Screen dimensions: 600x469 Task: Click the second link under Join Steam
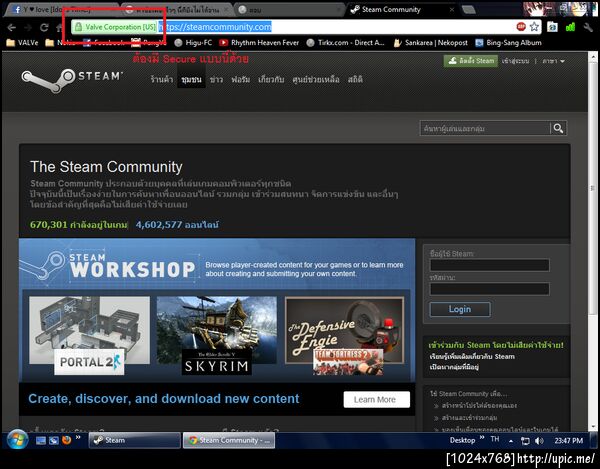pyautogui.click(x=454, y=367)
